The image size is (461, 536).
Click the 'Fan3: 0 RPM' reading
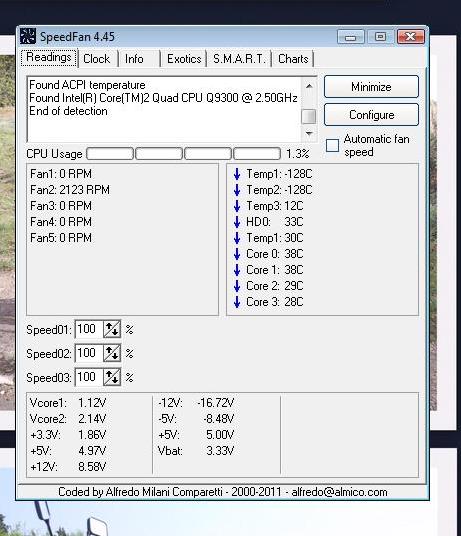click(x=61, y=206)
